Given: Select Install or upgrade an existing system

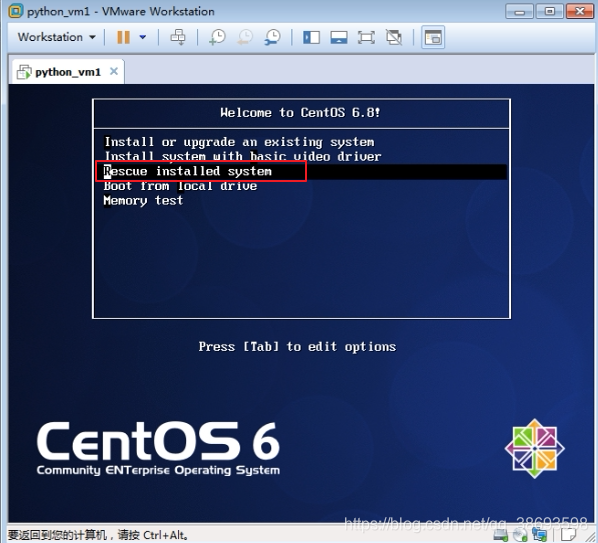Looking at the screenshot, I should (x=240, y=142).
